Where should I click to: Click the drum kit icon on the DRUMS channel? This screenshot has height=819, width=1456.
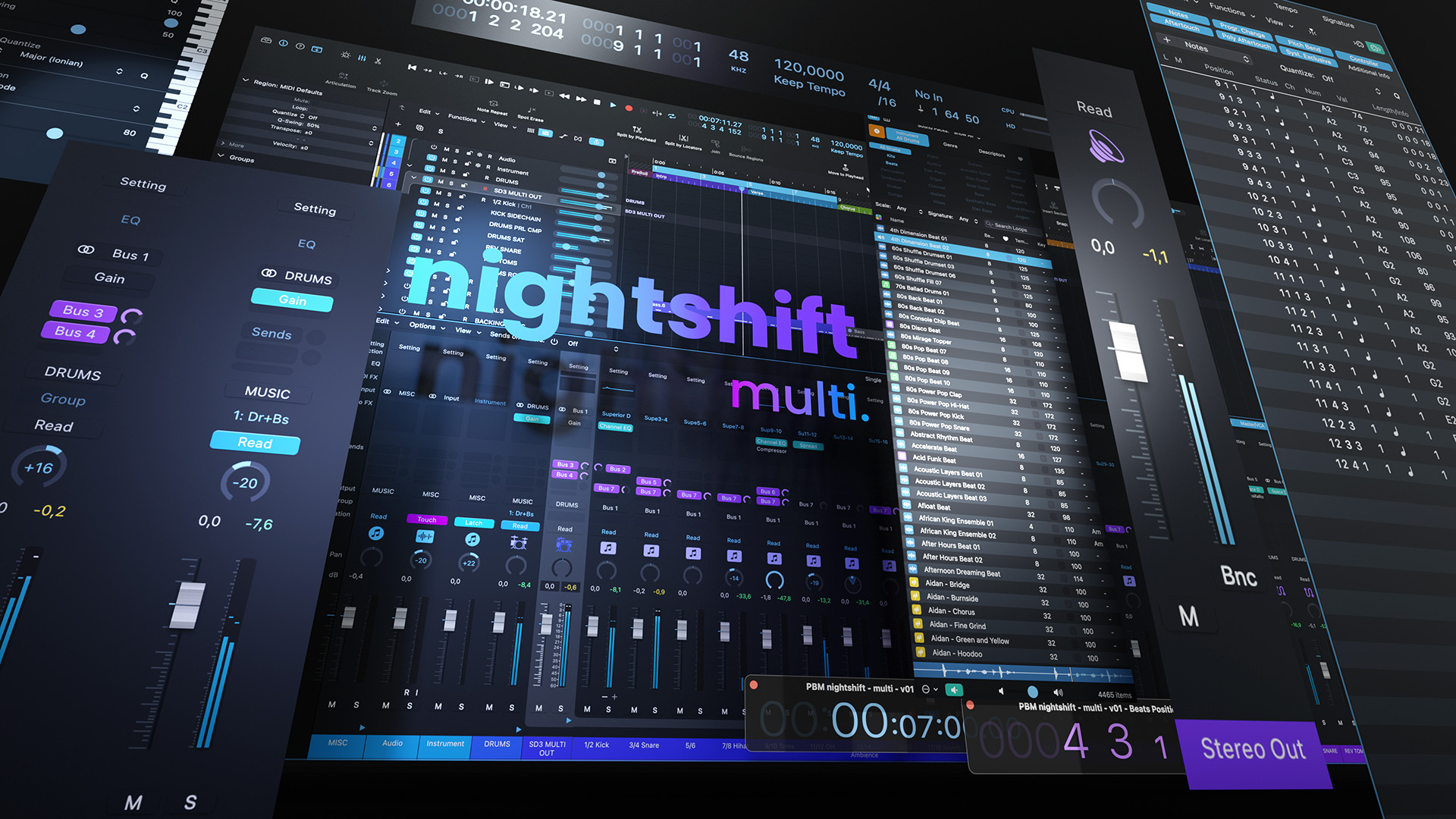click(x=563, y=544)
